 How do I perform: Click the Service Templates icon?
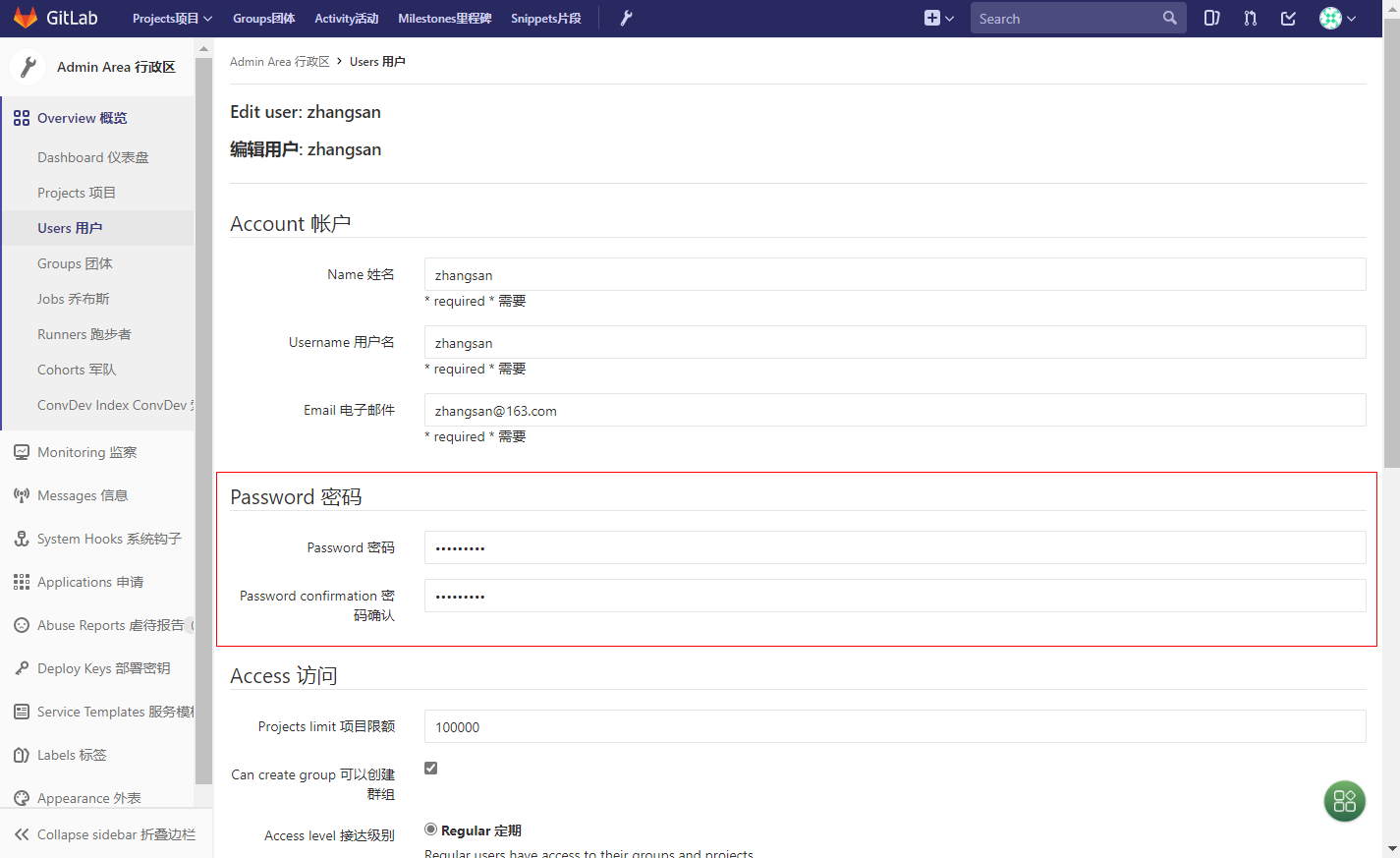22,712
